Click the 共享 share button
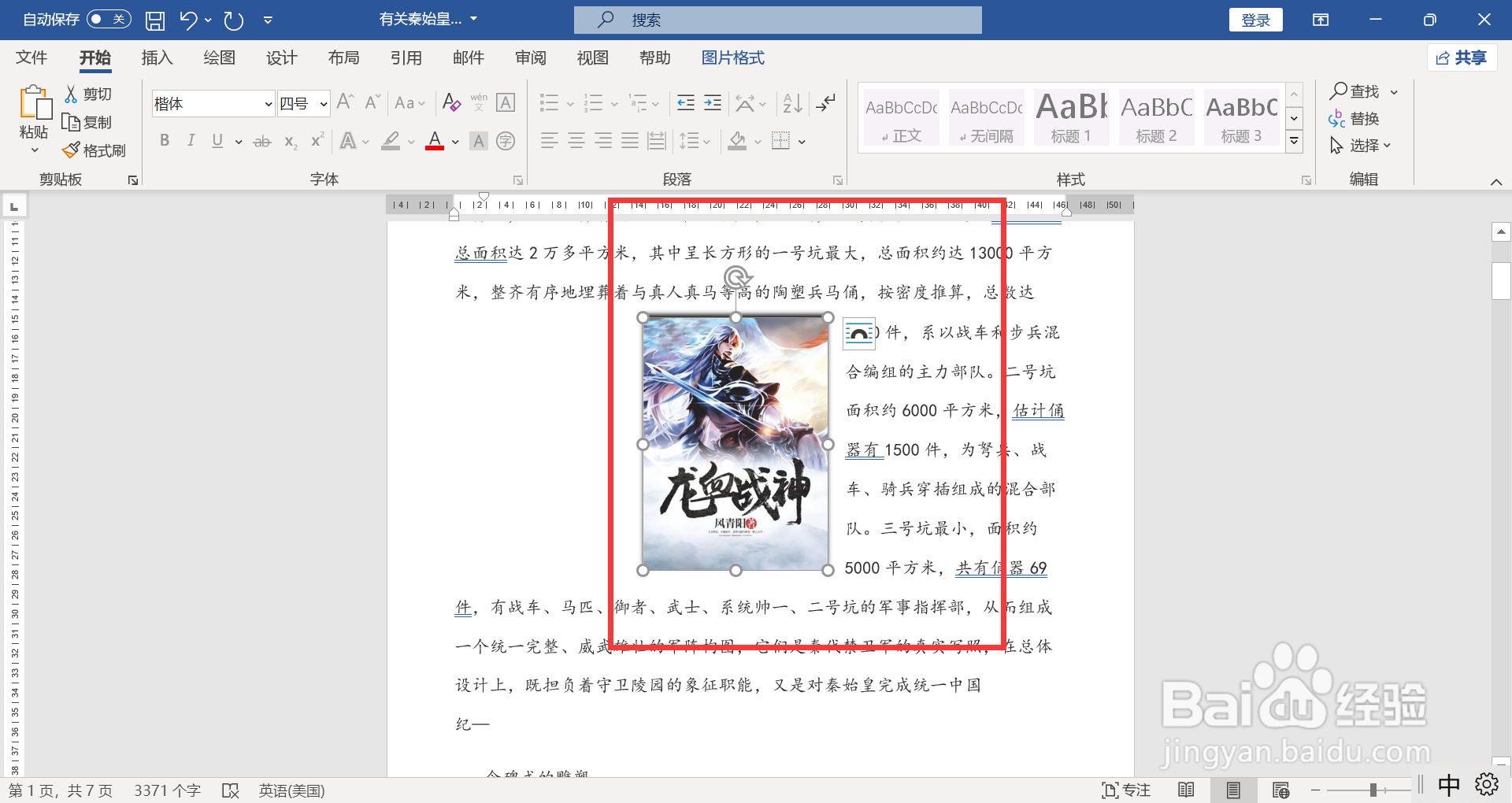The width and height of the screenshot is (1512, 803). pyautogui.click(x=1462, y=57)
